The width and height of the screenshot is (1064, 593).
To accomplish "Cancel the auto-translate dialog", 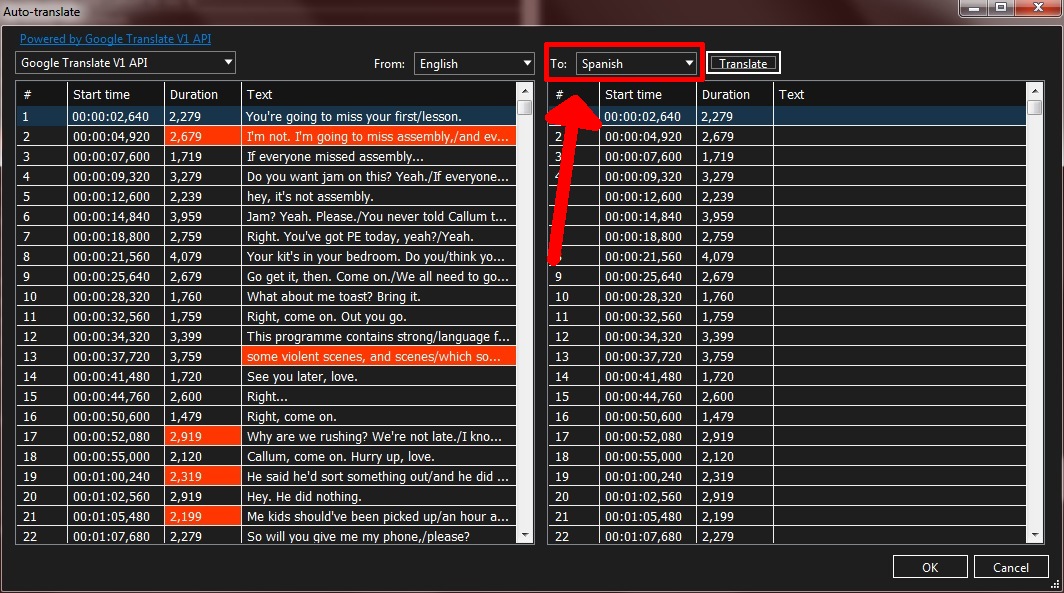I will coord(1010,566).
